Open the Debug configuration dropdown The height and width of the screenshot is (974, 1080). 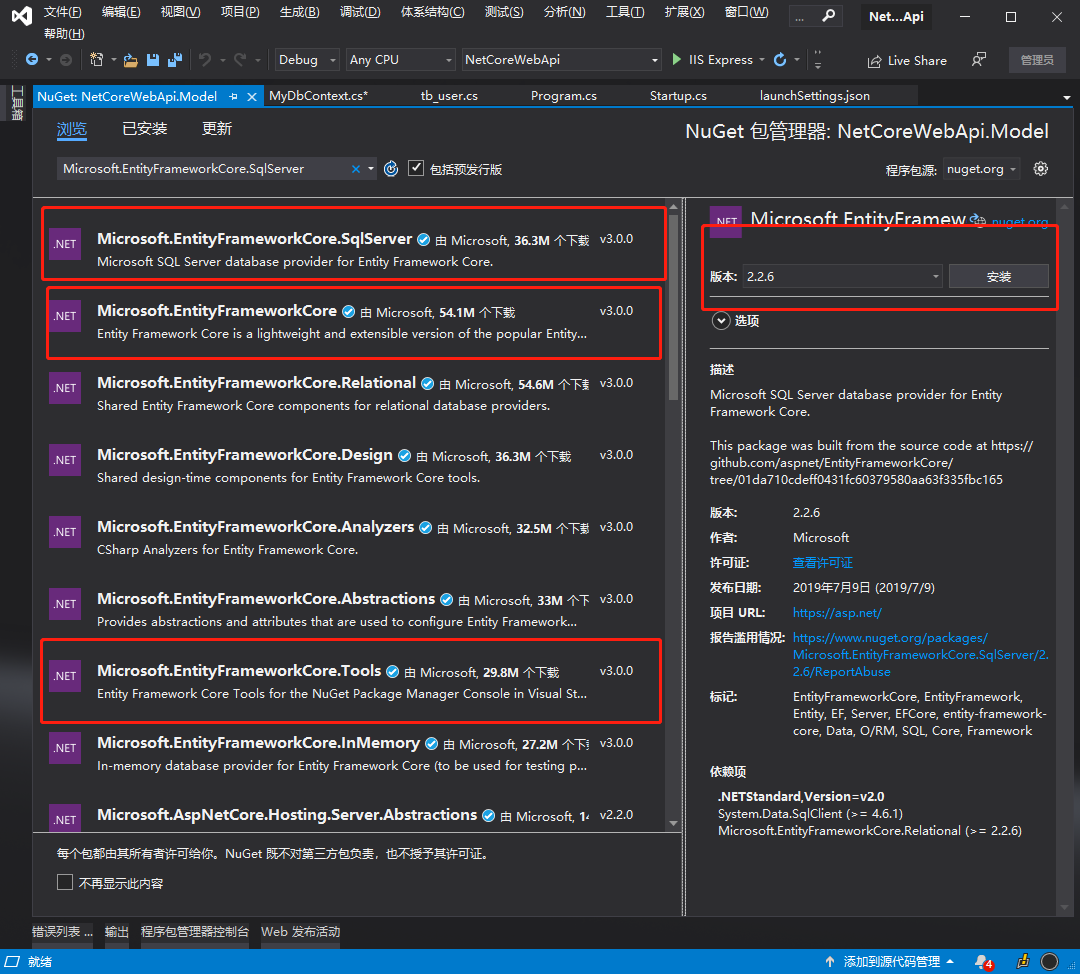coord(307,60)
